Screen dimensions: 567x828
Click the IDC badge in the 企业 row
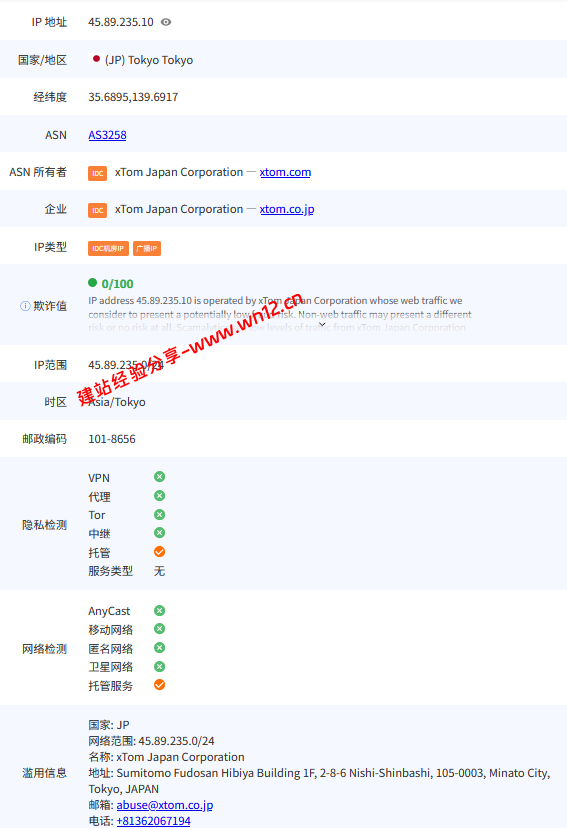[98, 210]
